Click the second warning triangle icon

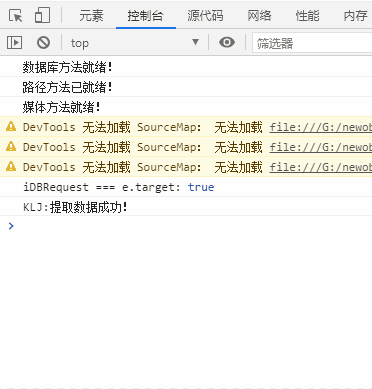[x=11, y=146]
